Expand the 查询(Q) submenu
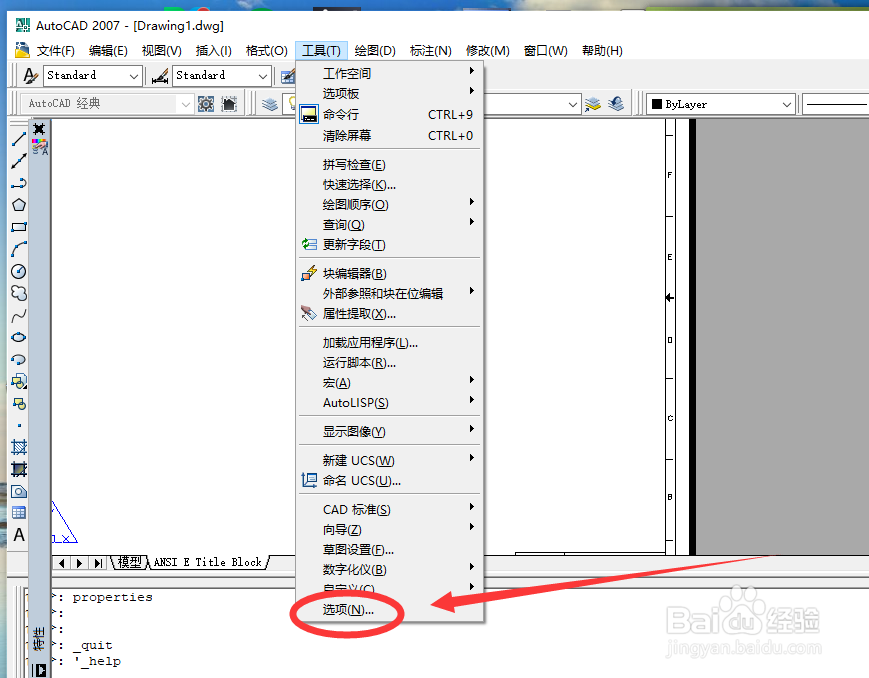Viewport: 869px width, 678px height. pos(390,225)
